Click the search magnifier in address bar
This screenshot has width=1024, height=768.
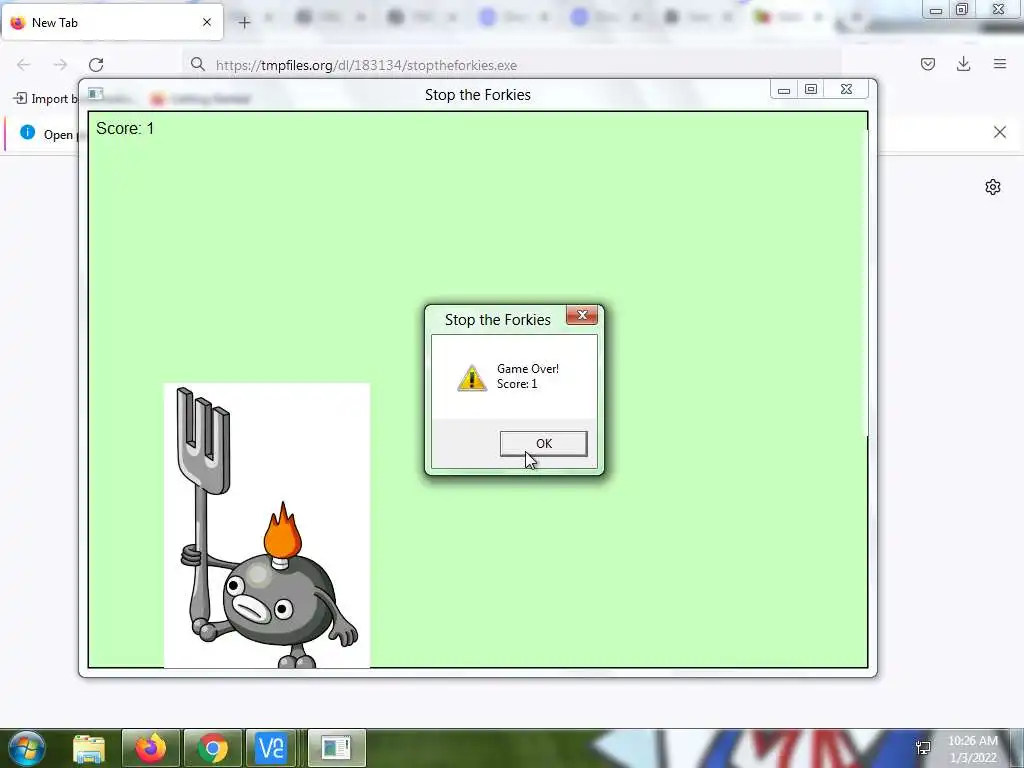click(x=198, y=64)
